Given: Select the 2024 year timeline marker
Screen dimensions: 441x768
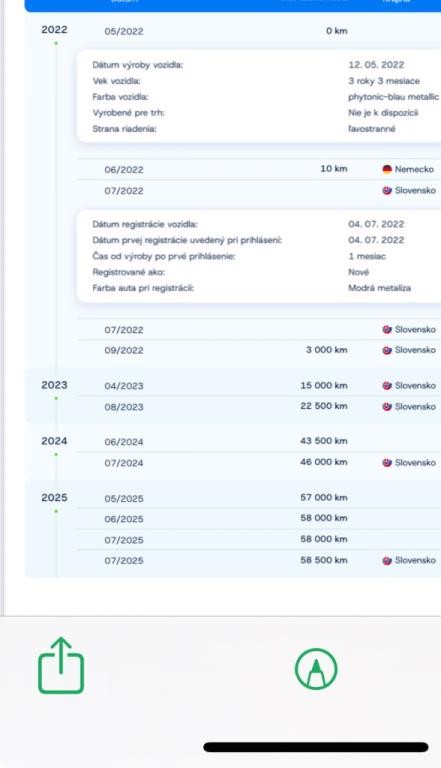Looking at the screenshot, I should 54,441.
